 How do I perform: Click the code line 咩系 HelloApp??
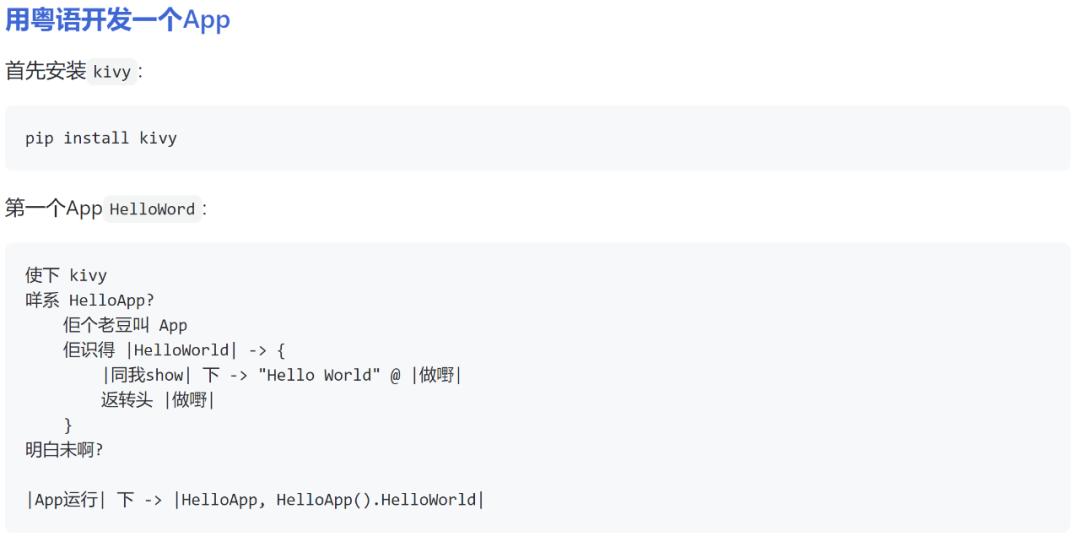[90, 300]
